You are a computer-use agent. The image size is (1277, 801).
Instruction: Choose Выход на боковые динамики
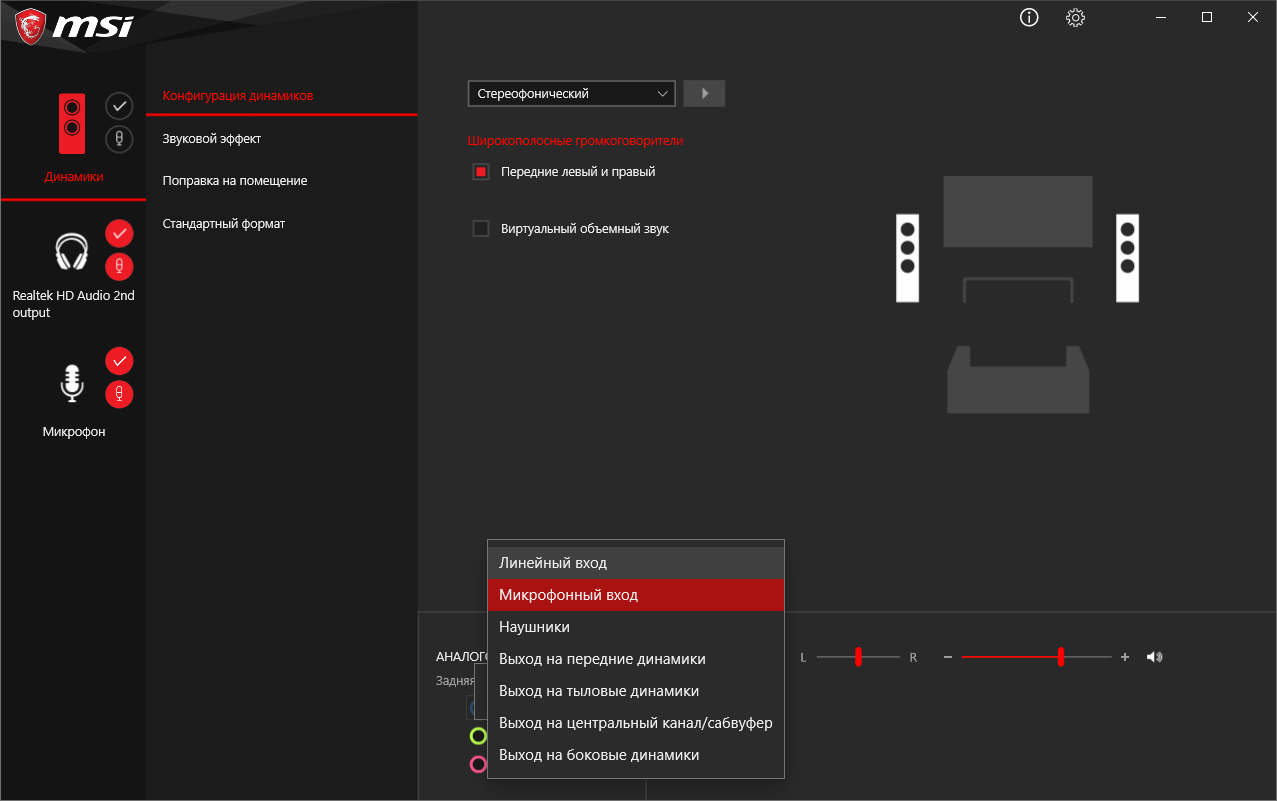pos(636,755)
